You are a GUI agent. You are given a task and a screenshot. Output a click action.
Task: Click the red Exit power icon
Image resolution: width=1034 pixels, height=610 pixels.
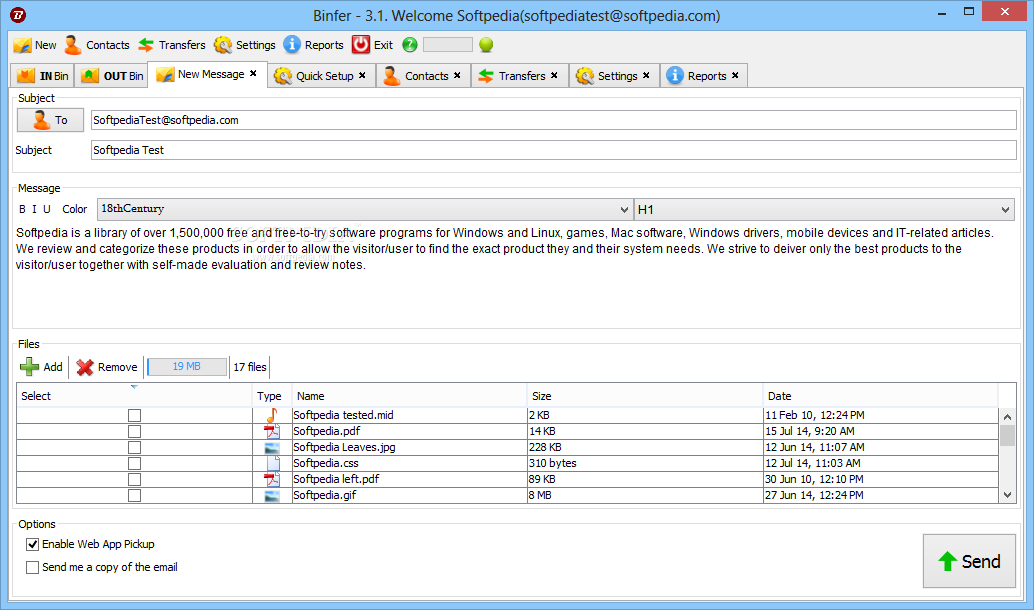click(361, 44)
